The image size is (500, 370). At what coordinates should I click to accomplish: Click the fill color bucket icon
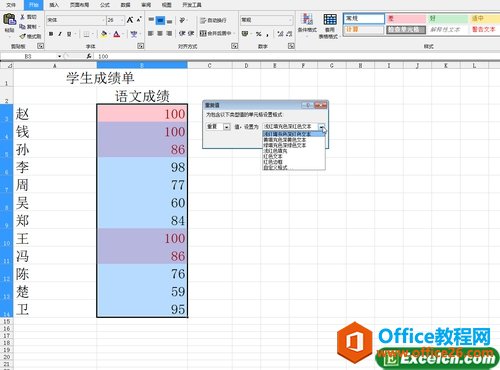click(104, 34)
